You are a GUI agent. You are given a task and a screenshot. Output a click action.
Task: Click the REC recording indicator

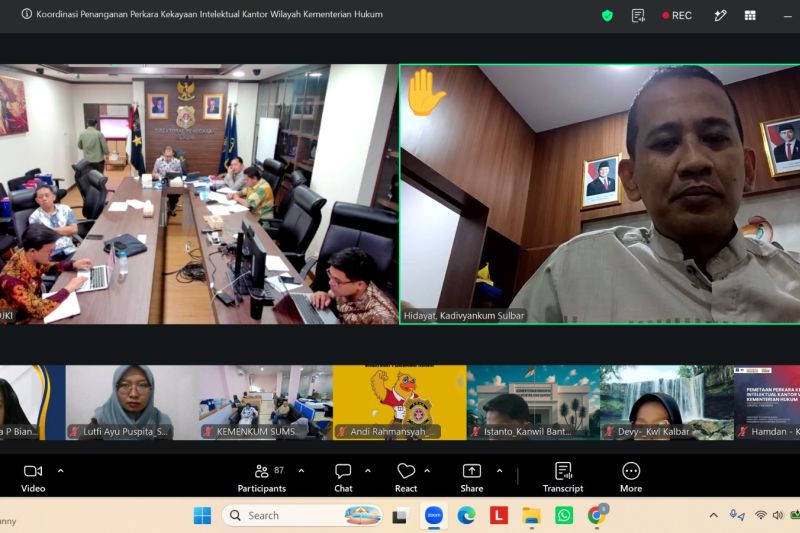[x=677, y=16]
